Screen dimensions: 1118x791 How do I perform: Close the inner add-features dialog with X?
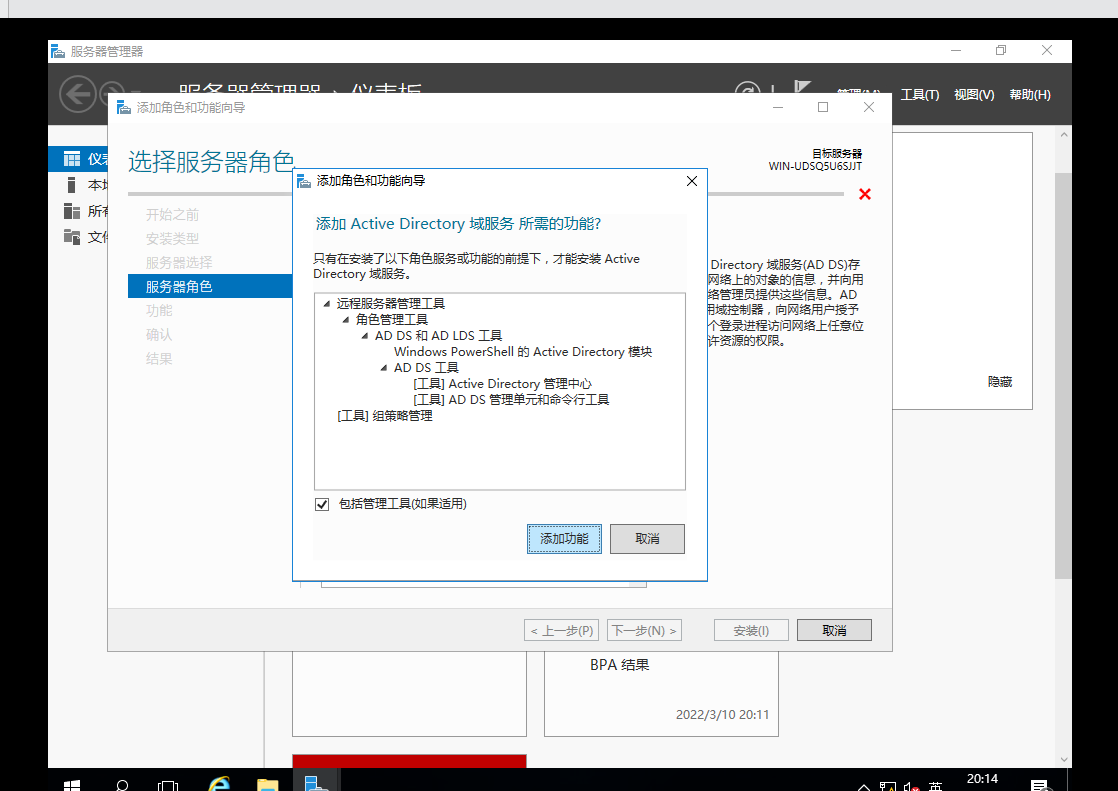[692, 181]
